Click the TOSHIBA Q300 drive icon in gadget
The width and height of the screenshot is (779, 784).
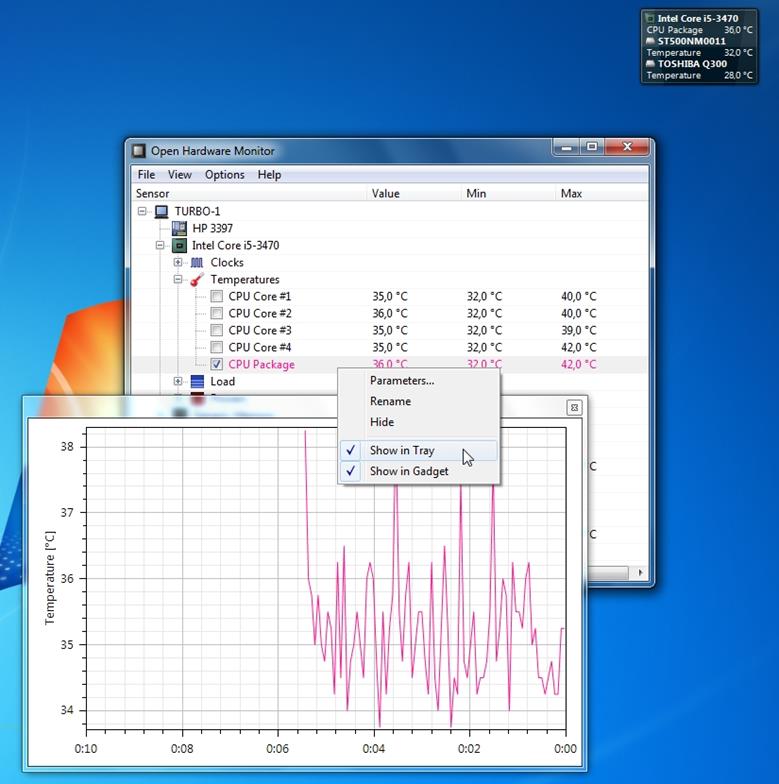tap(650, 64)
